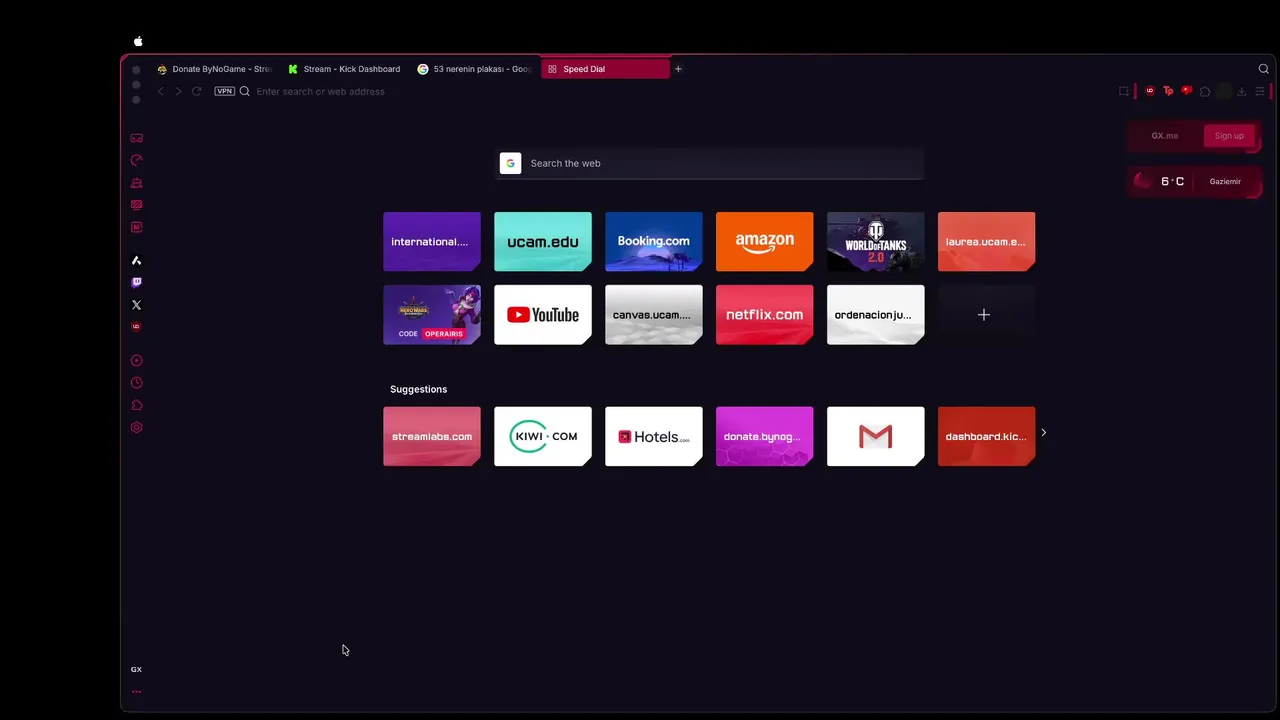1280x720 pixels.
Task: Open the red tag toolbar extension
Action: (x=1187, y=91)
